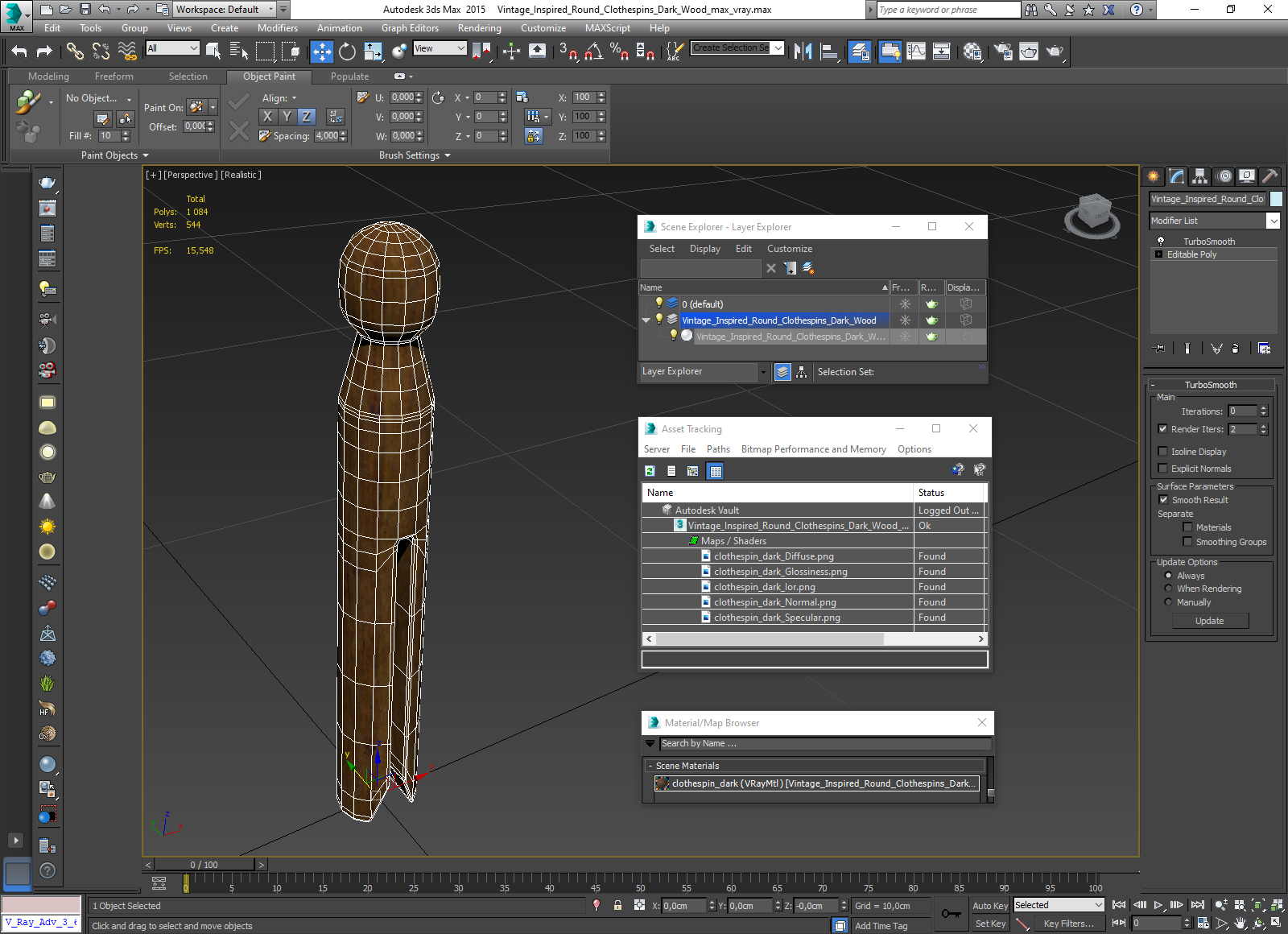Click the Asset Tracking horizontal scrollbar
The height and width of the screenshot is (934, 1288).
click(770, 639)
